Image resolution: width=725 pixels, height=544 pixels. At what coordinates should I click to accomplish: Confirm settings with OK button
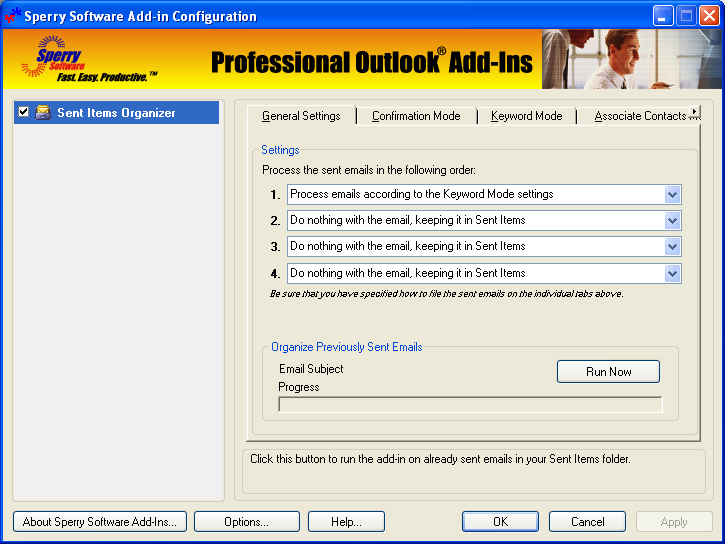tap(500, 522)
